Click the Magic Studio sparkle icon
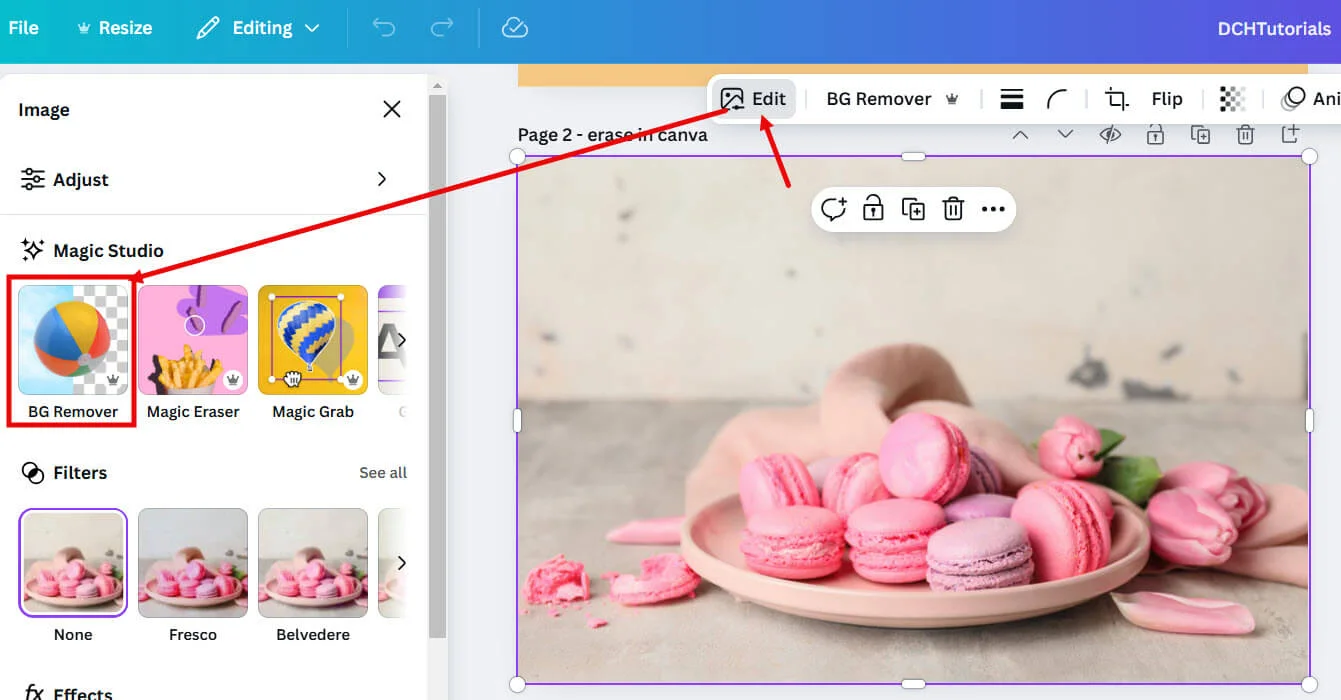The height and width of the screenshot is (700, 1341). (33, 250)
